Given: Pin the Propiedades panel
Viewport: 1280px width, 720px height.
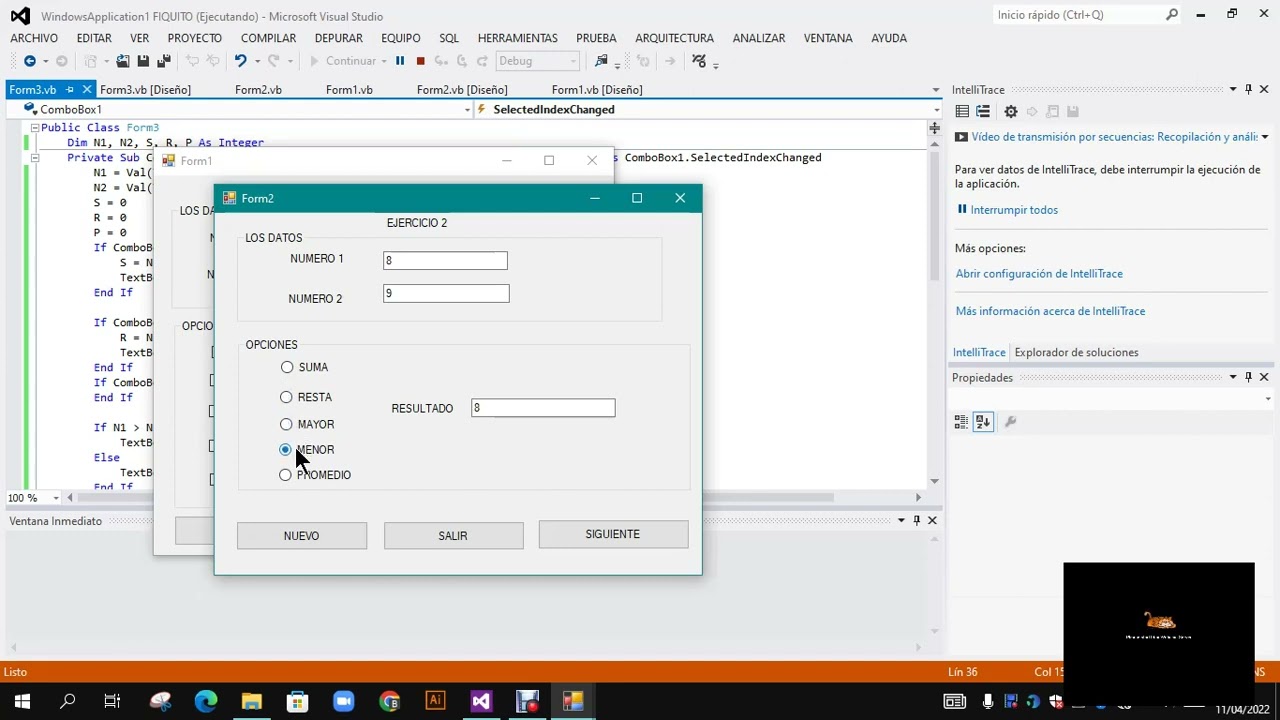Looking at the screenshot, I should pos(1248,377).
